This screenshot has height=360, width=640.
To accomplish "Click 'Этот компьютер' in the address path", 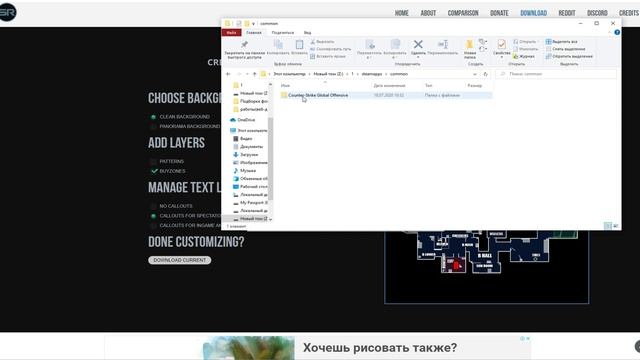I will point(289,74).
